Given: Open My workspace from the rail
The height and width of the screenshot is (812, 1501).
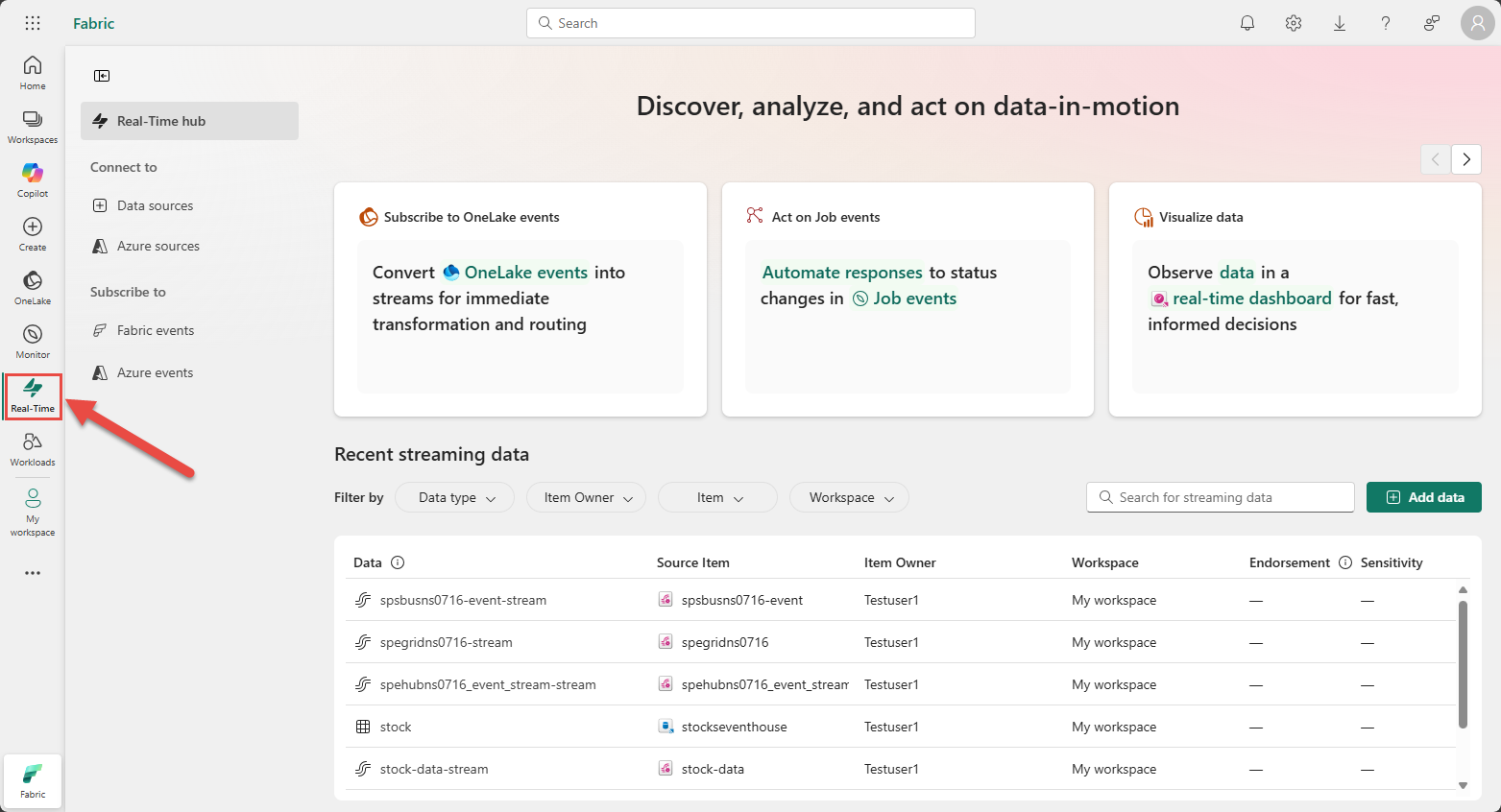Looking at the screenshot, I should pyautogui.click(x=33, y=512).
